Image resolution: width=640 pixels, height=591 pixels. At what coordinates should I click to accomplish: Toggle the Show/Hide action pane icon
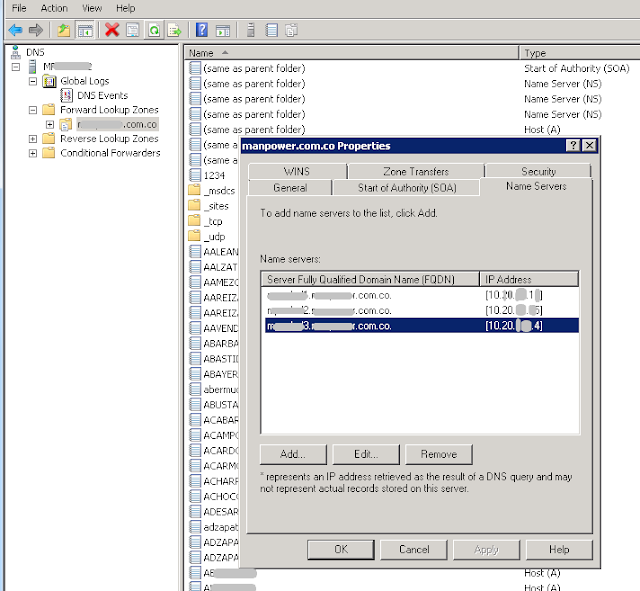click(223, 30)
